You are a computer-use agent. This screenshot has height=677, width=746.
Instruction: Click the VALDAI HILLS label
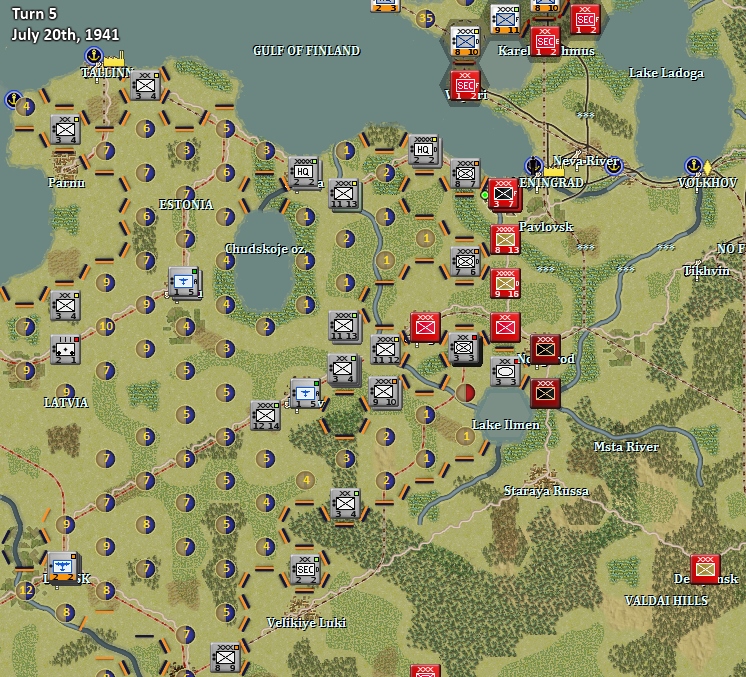tap(666, 600)
